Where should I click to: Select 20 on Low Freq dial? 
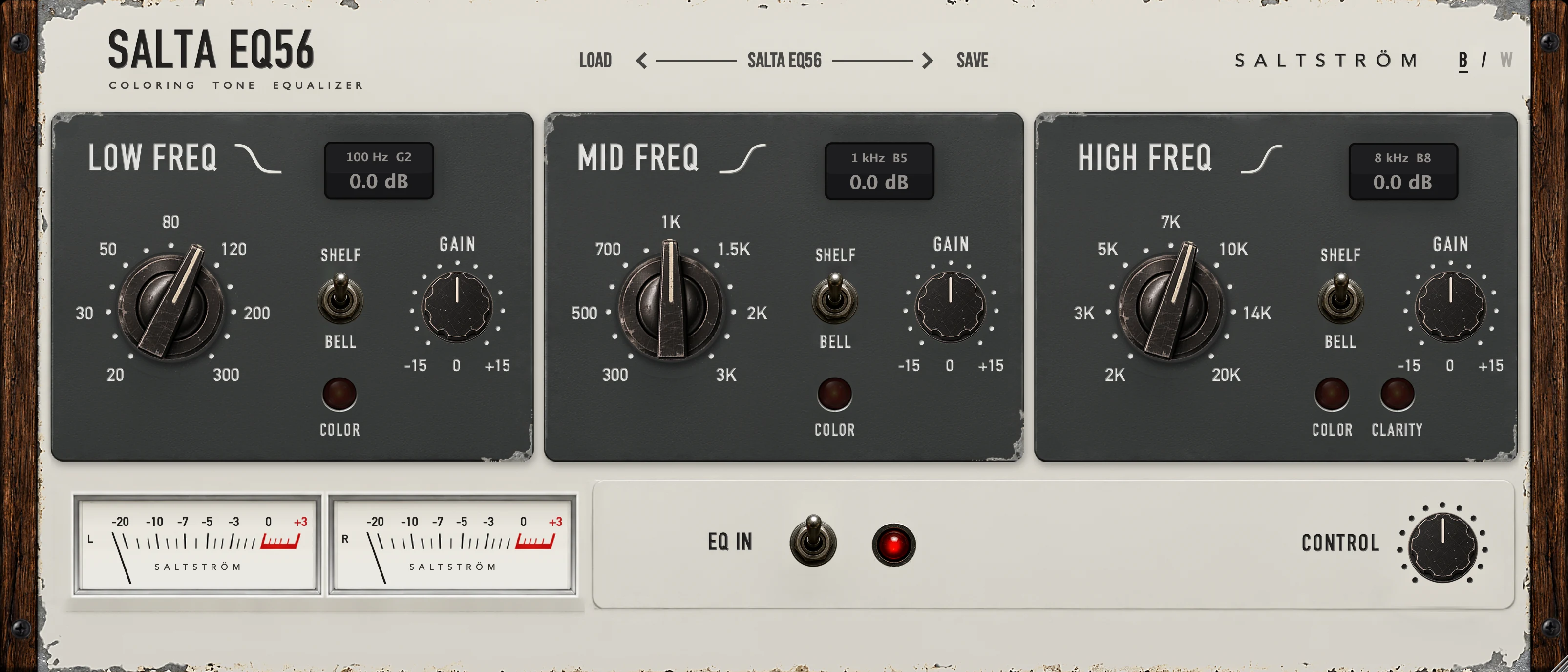tap(115, 375)
